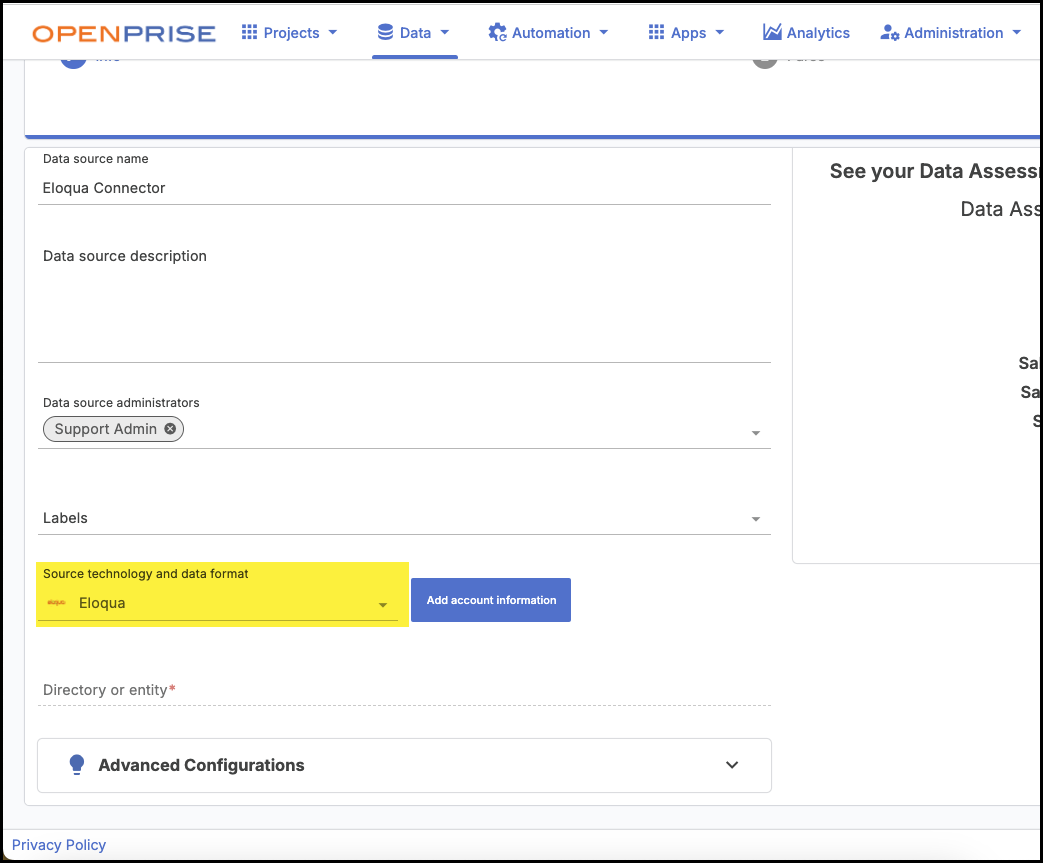Expand the Apps dropdown arrow

tap(720, 33)
